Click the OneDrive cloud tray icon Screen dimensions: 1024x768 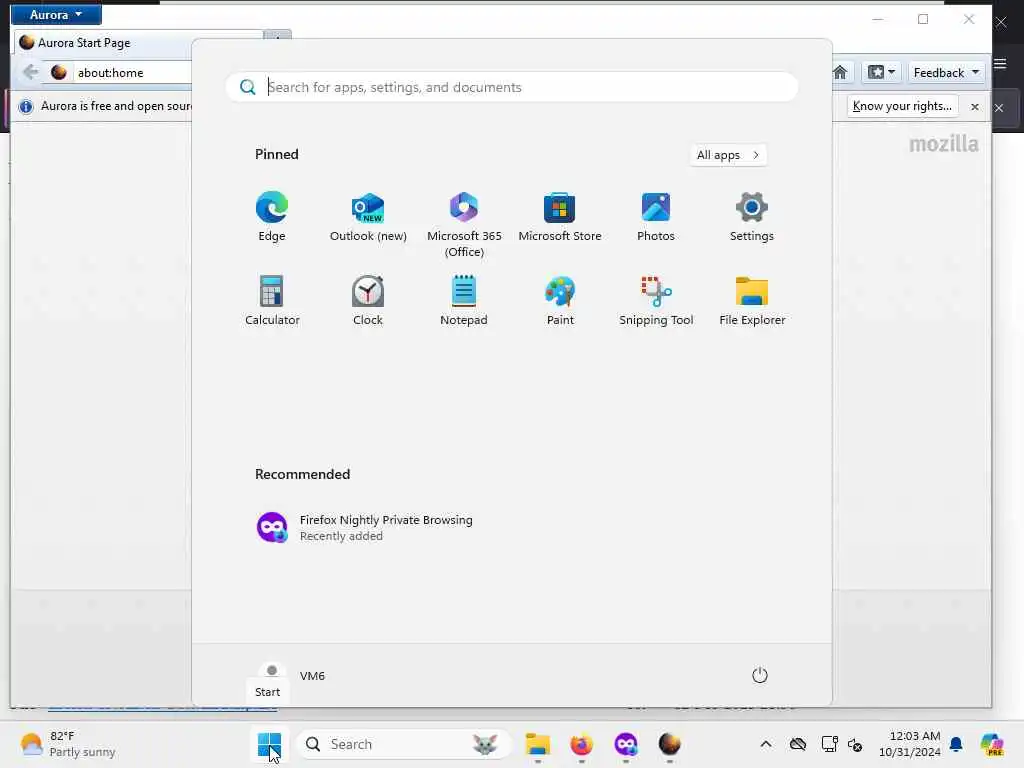click(x=797, y=744)
